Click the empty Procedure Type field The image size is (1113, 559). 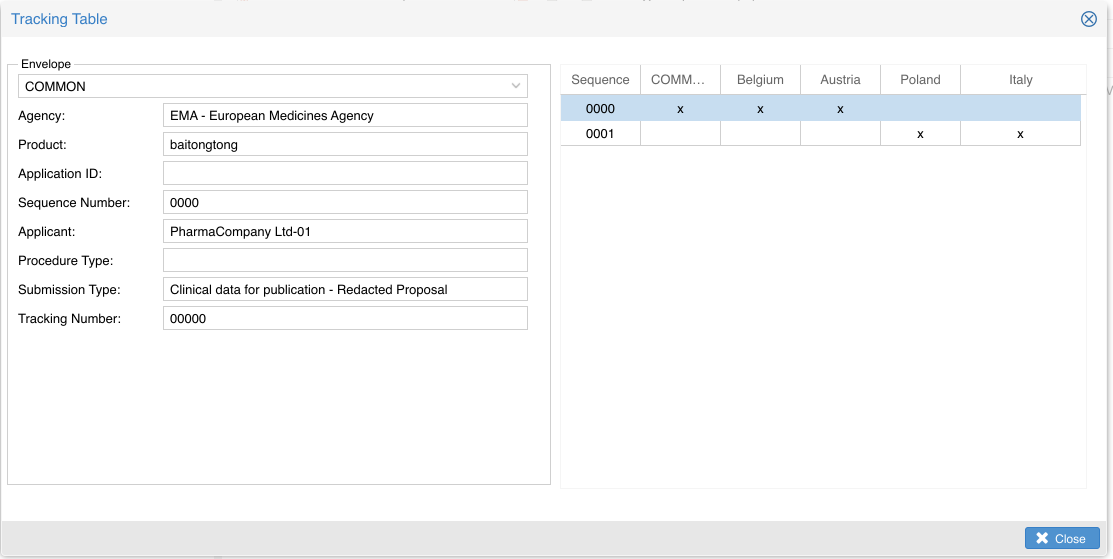pyautogui.click(x=345, y=260)
